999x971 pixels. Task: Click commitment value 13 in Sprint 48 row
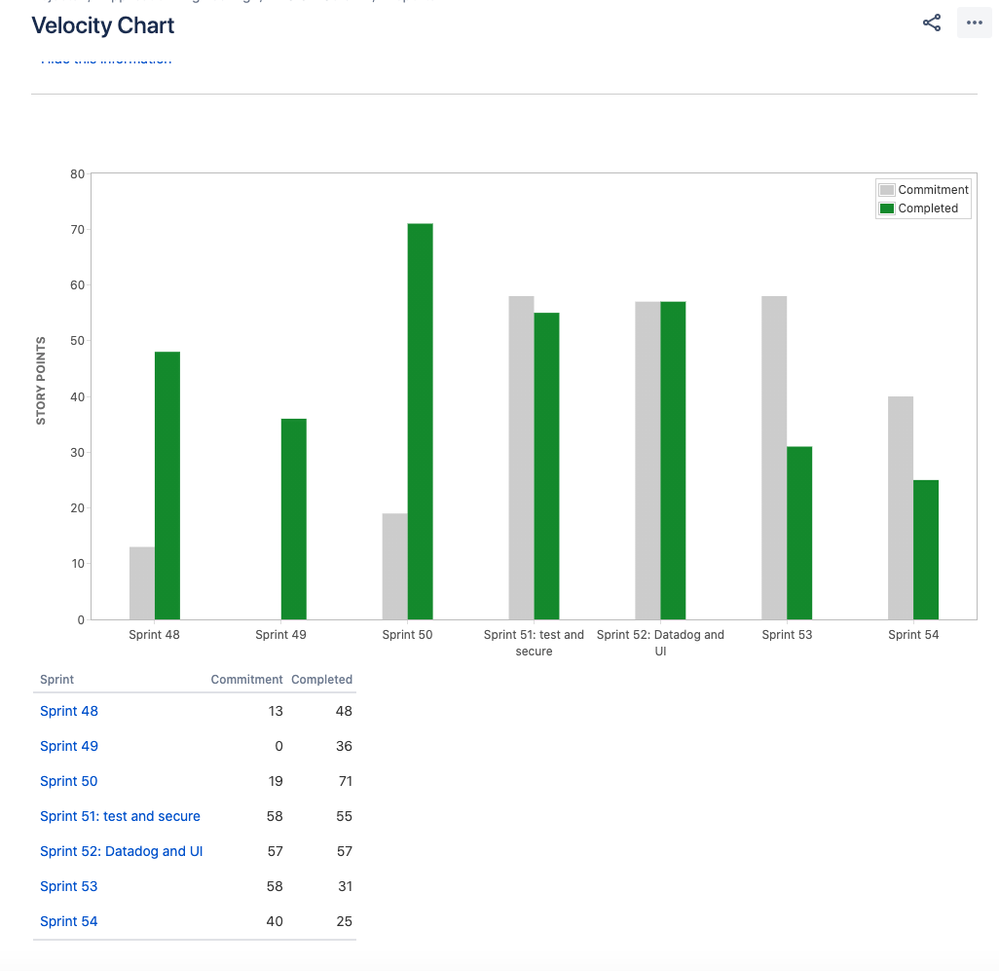pos(275,711)
